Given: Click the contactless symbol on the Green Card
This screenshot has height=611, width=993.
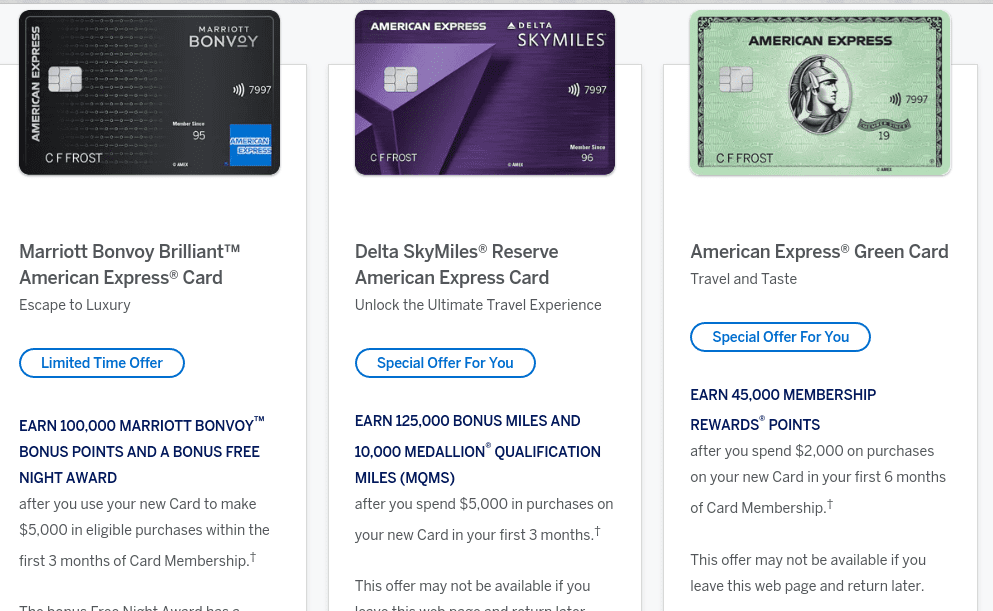Looking at the screenshot, I should click(x=895, y=100).
